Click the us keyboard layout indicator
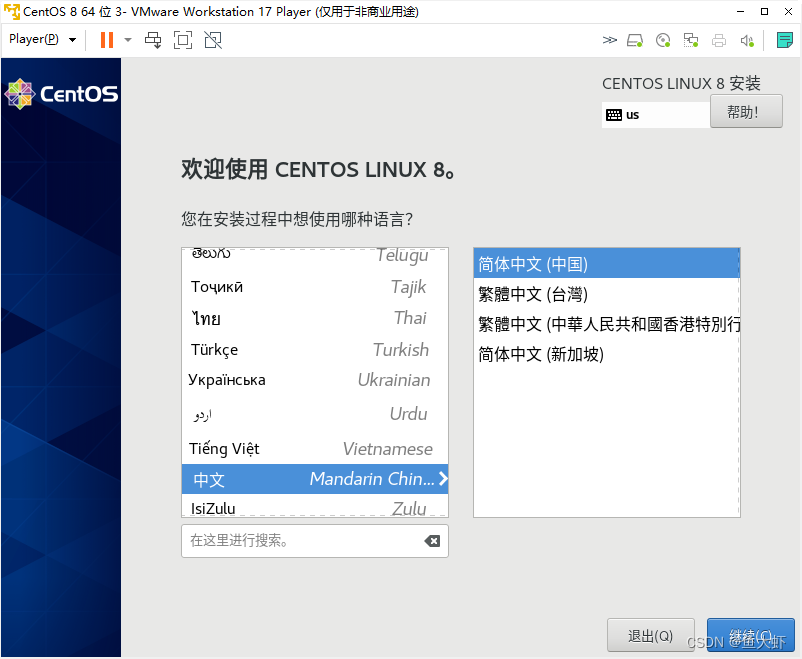 pyautogui.click(x=655, y=115)
